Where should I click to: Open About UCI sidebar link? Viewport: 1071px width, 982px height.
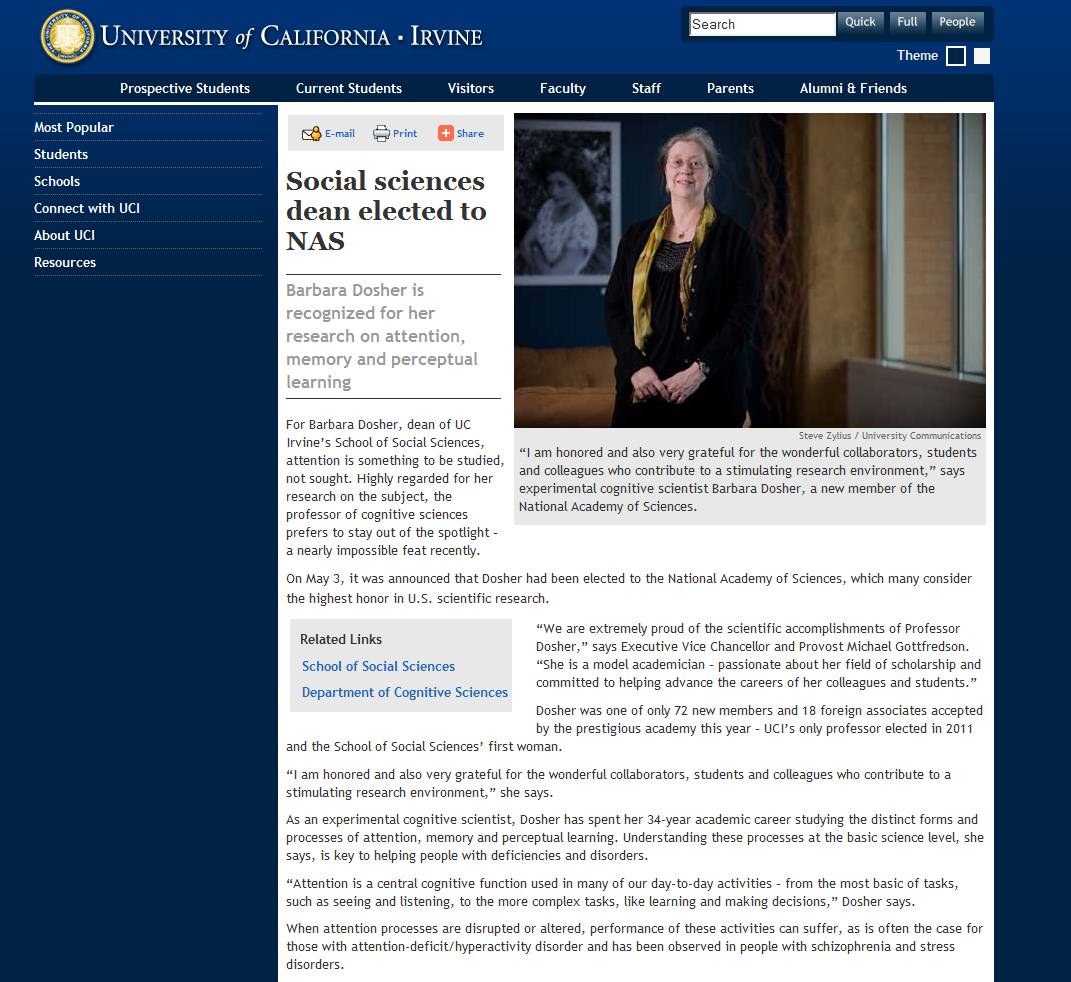click(x=64, y=236)
